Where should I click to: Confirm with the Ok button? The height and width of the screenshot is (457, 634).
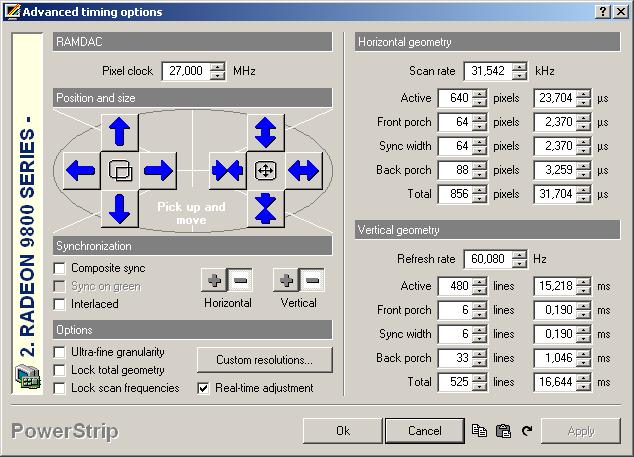click(342, 431)
